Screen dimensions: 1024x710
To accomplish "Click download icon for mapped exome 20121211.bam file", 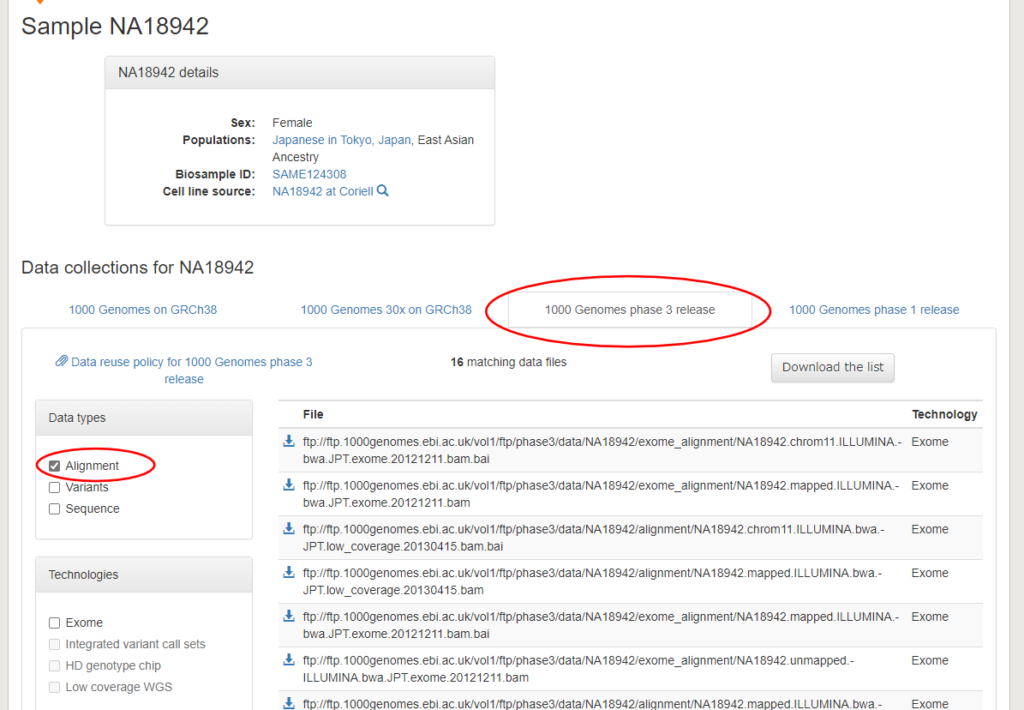I will 289,485.
